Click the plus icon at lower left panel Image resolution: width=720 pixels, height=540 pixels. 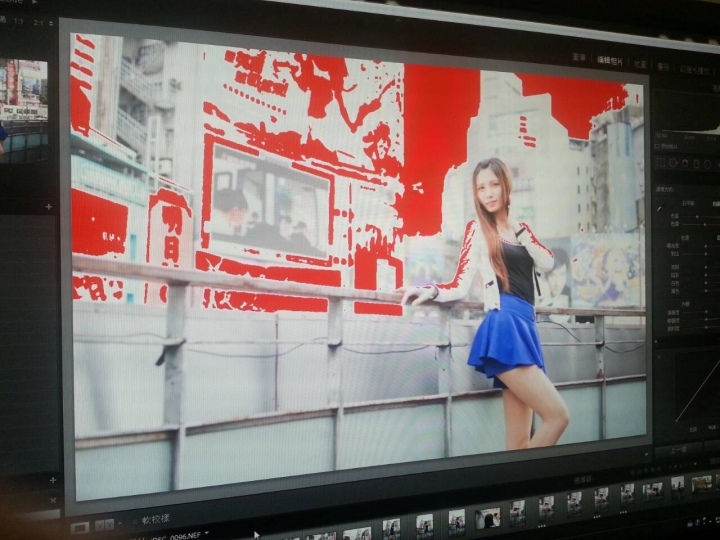53,480
